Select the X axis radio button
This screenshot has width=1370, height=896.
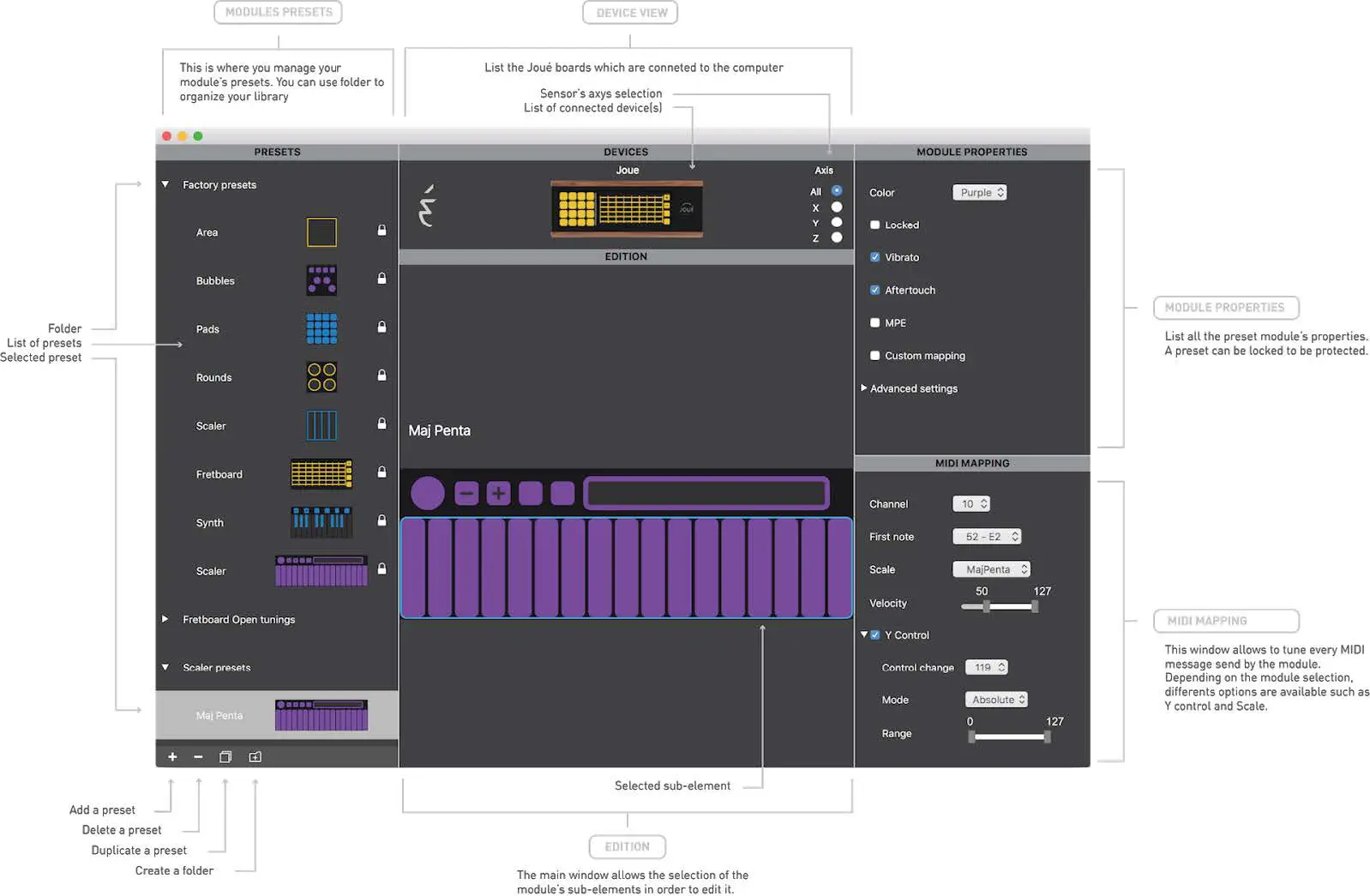click(x=837, y=207)
